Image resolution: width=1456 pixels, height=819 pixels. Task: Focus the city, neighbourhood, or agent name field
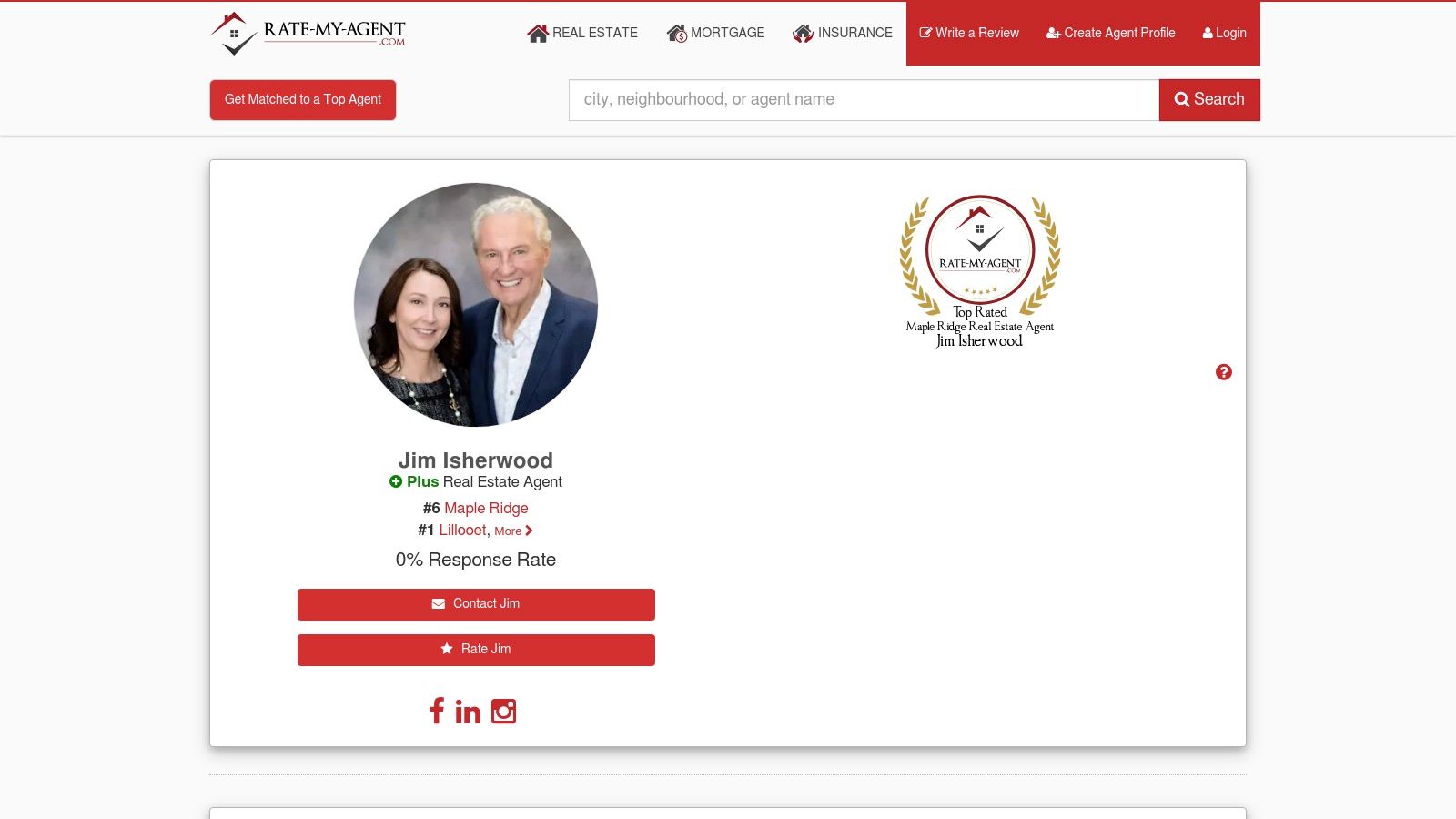pos(864,100)
